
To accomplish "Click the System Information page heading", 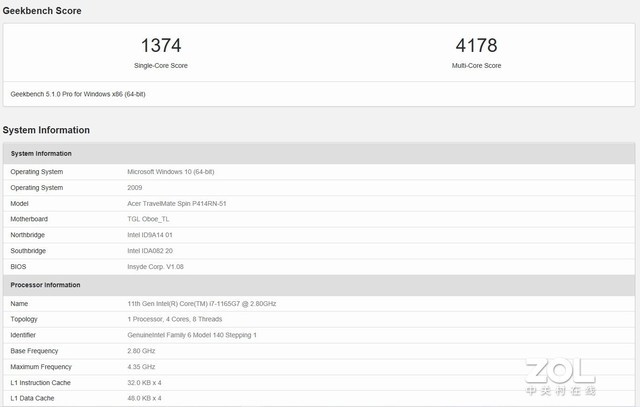I will click(x=46, y=130).
